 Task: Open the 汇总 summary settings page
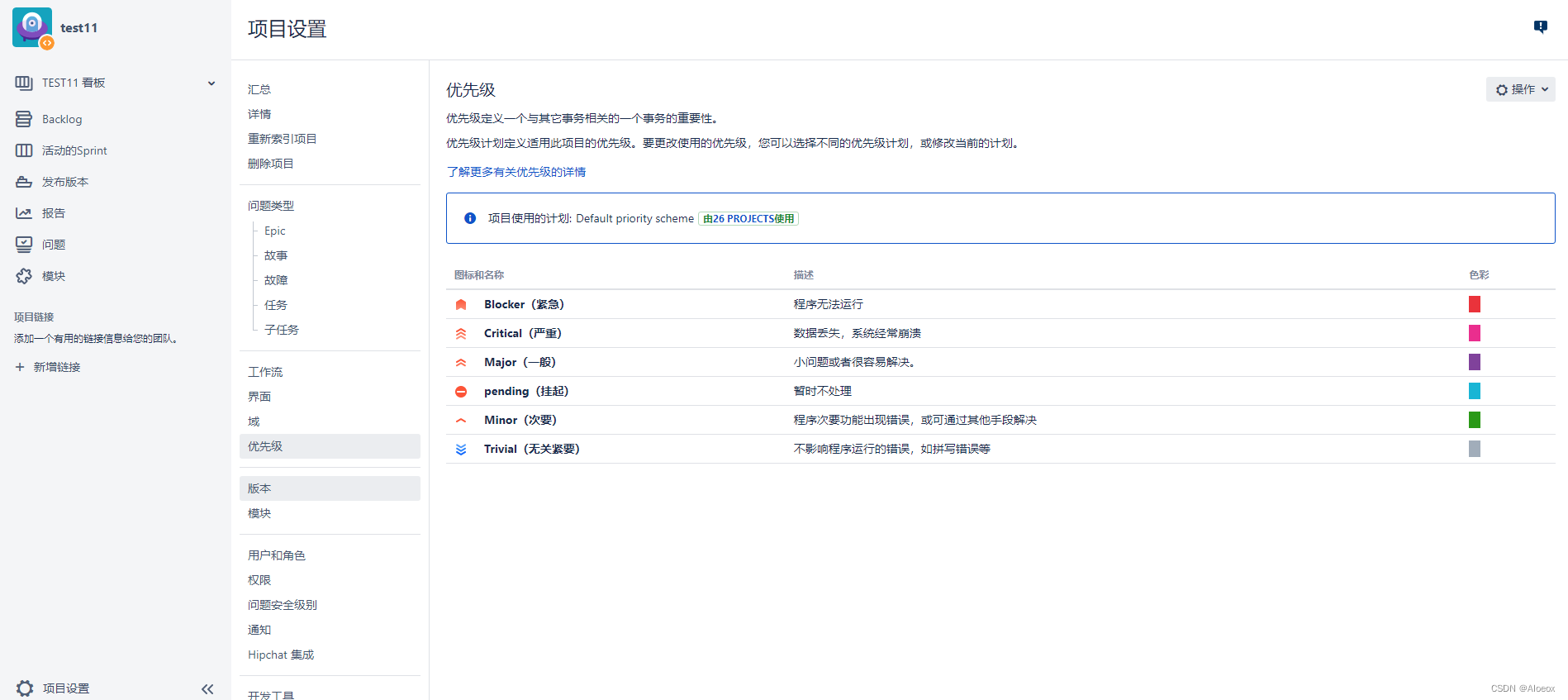tap(259, 89)
